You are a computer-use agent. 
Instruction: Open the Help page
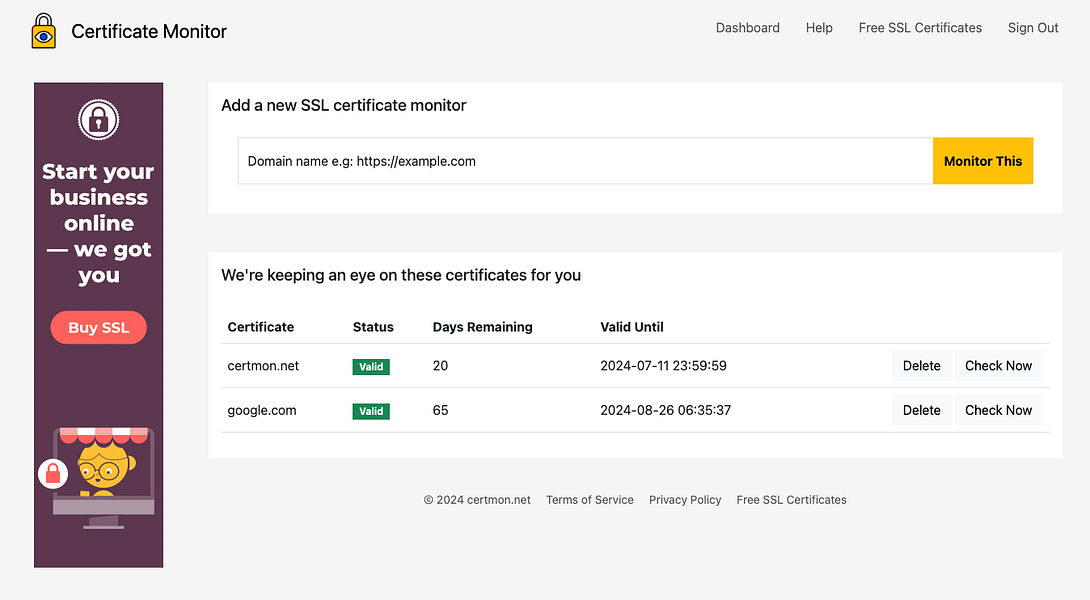pyautogui.click(x=819, y=28)
